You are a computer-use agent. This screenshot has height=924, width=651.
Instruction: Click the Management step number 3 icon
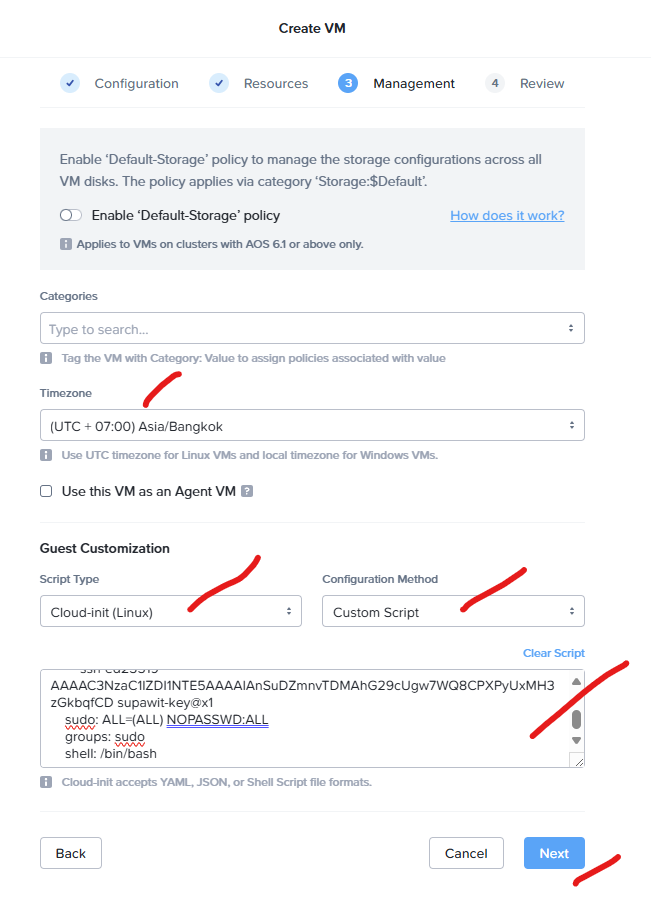[348, 83]
